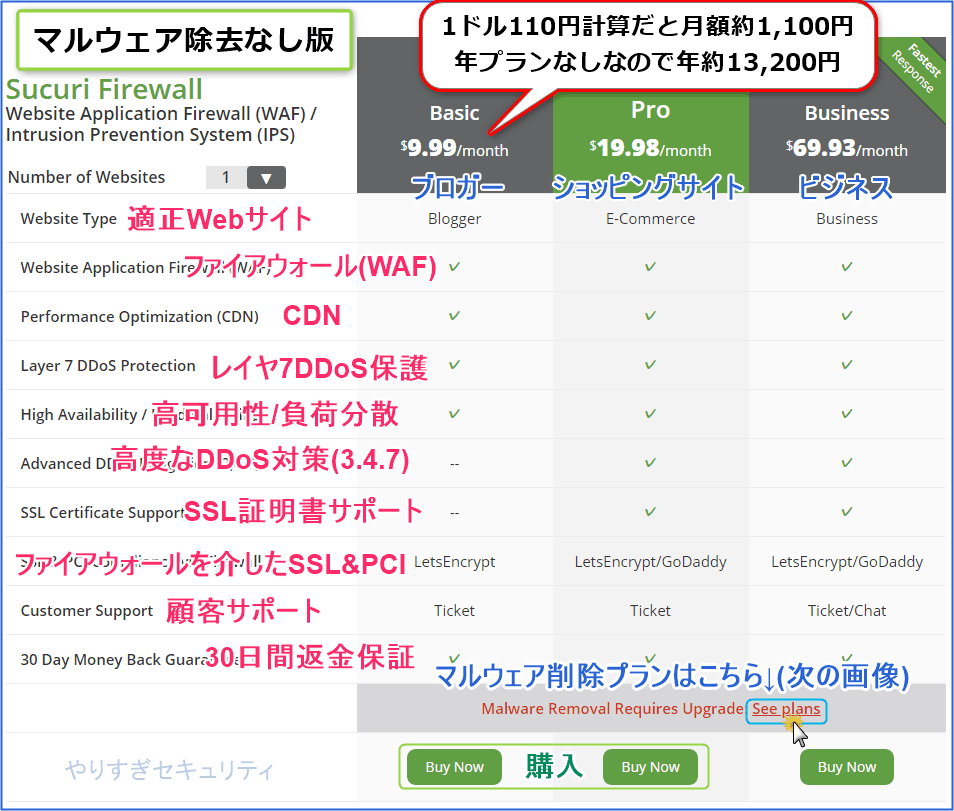This screenshot has width=954, height=811.
Task: Click the LetsEncrypt cell in the Basic column
Action: [454, 562]
